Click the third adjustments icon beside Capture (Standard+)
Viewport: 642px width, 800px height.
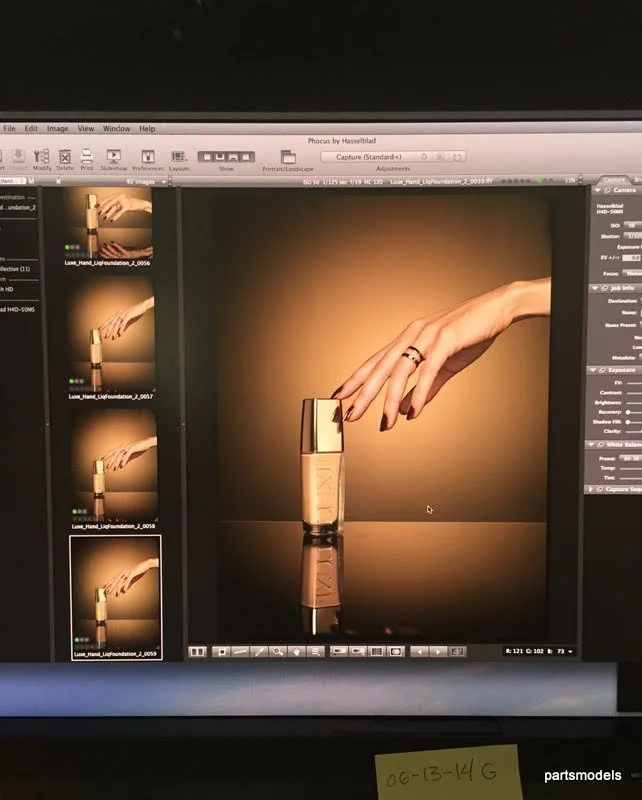click(x=457, y=157)
